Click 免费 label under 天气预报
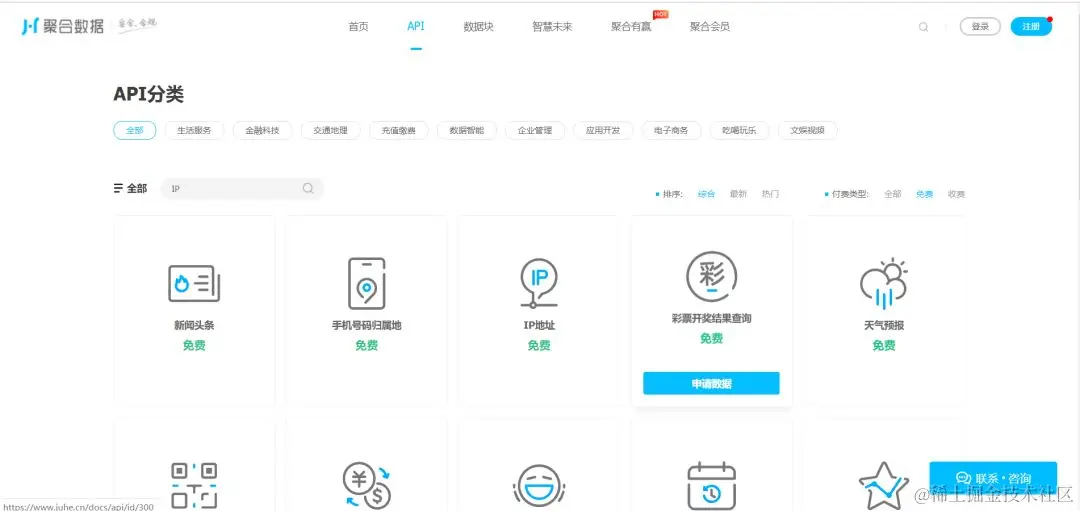This screenshot has width=1080, height=511. [x=884, y=346]
